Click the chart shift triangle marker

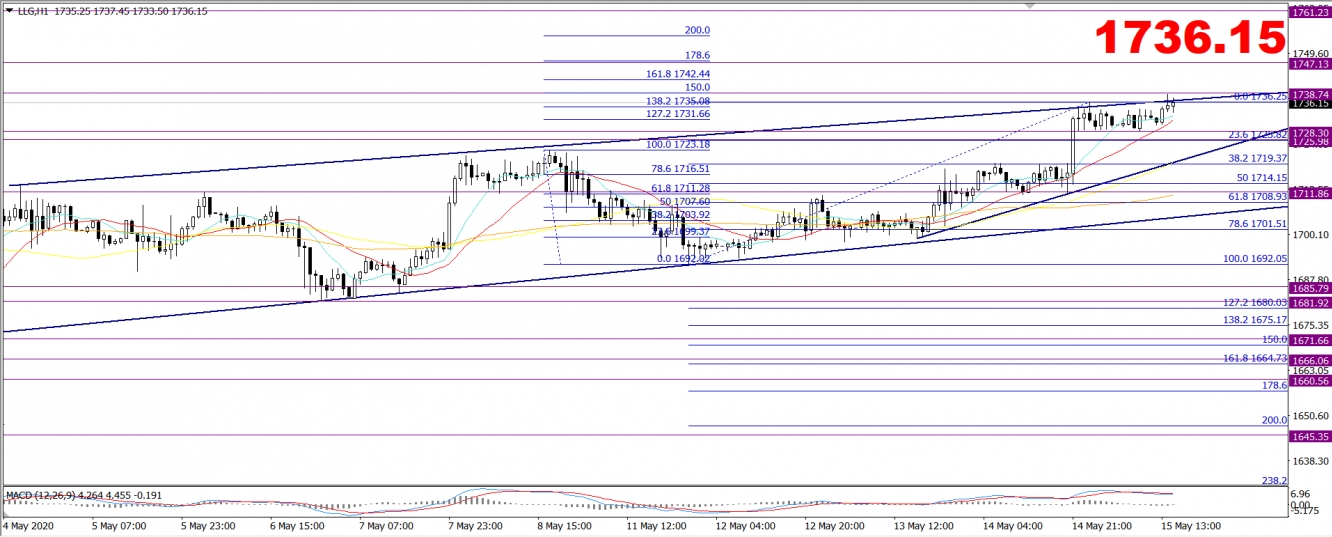click(1030, 5)
